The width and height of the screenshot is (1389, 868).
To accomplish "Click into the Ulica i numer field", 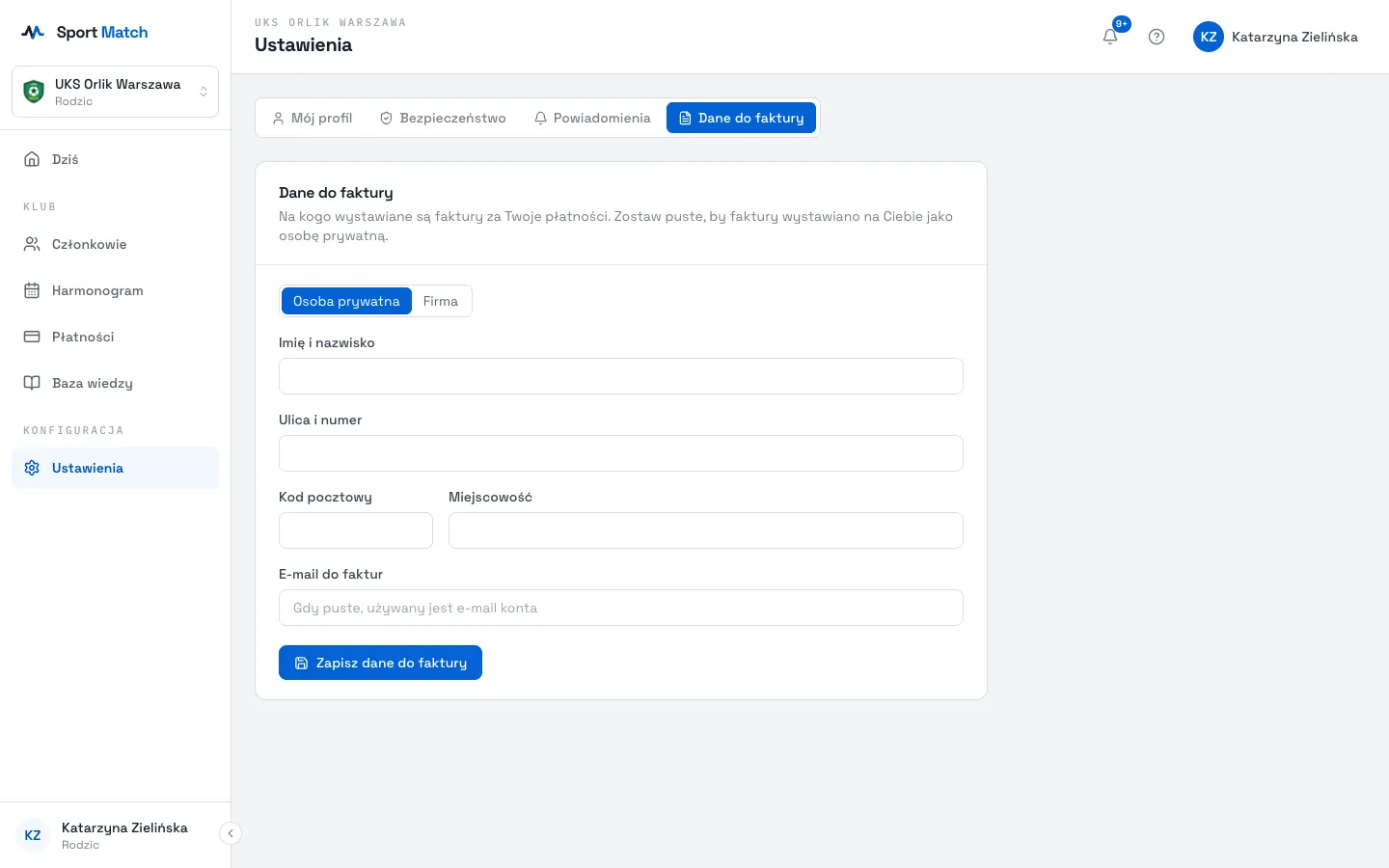I will (621, 453).
